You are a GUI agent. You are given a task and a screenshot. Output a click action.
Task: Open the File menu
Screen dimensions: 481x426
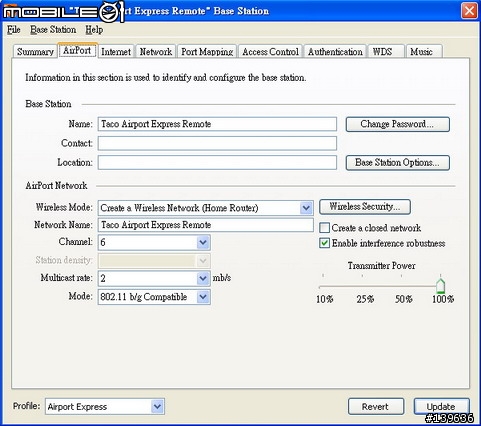click(x=14, y=30)
